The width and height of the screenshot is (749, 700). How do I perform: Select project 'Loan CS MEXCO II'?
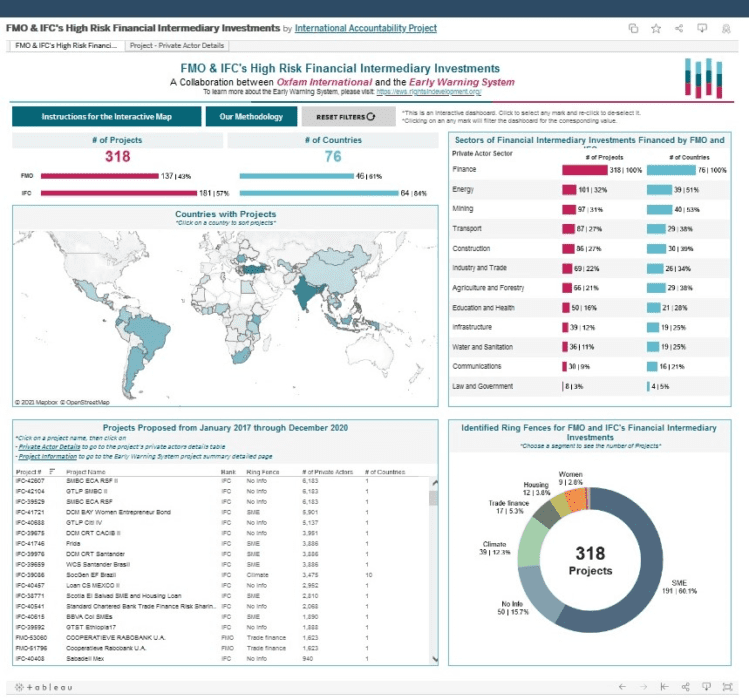pos(93,585)
